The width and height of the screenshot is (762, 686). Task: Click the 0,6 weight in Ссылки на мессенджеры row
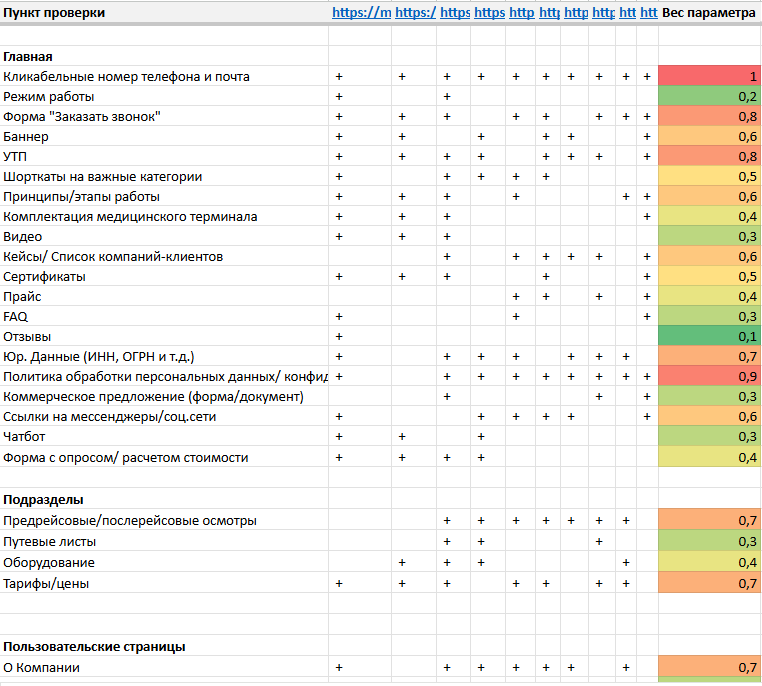click(710, 416)
